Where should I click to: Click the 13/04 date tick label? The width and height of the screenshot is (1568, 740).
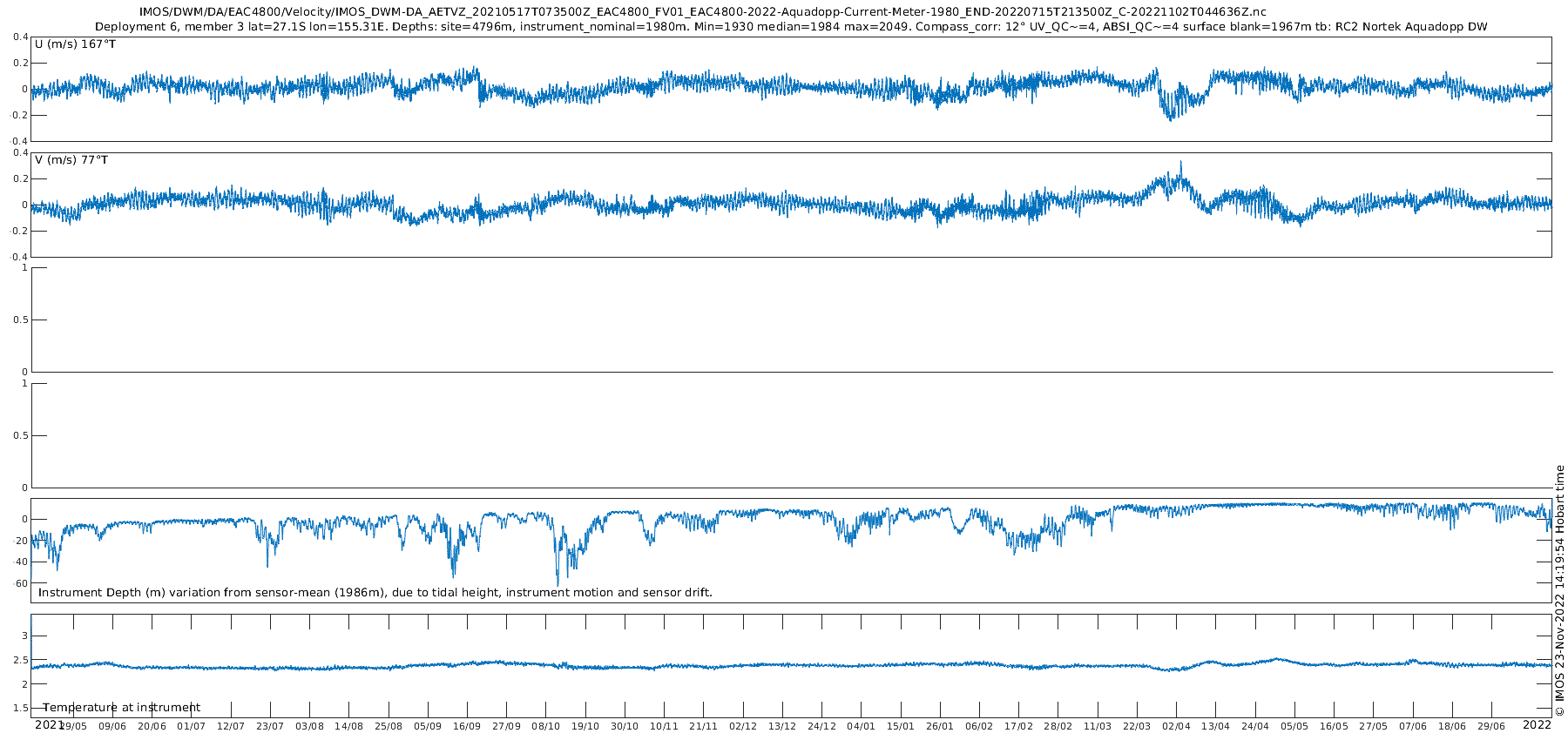pos(1216,726)
